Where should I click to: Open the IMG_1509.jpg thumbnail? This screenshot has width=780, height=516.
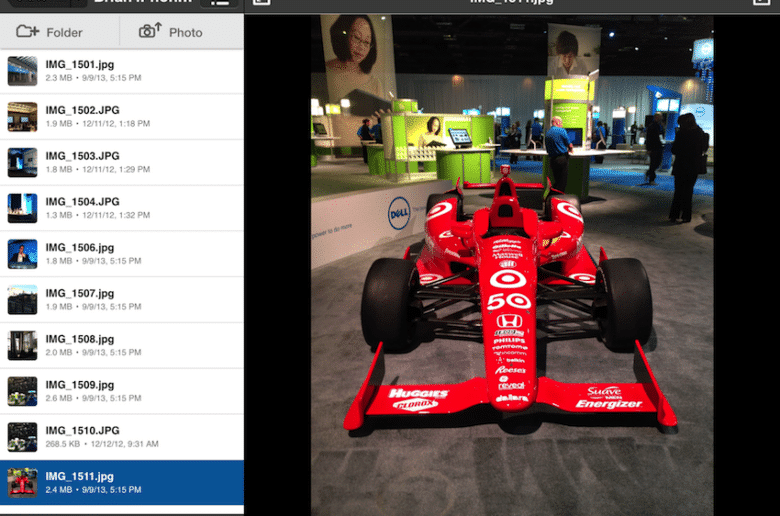tap(22, 391)
